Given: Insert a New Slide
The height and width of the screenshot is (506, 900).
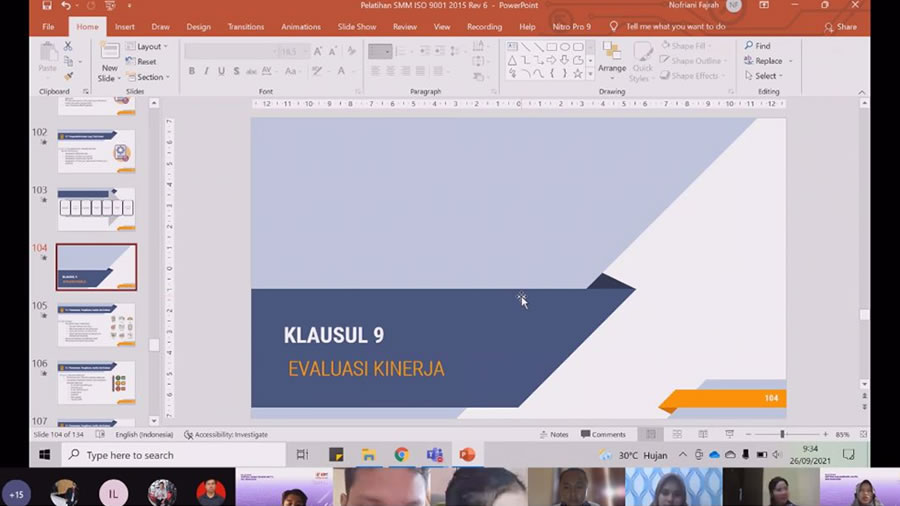Looking at the screenshot, I should 108,61.
